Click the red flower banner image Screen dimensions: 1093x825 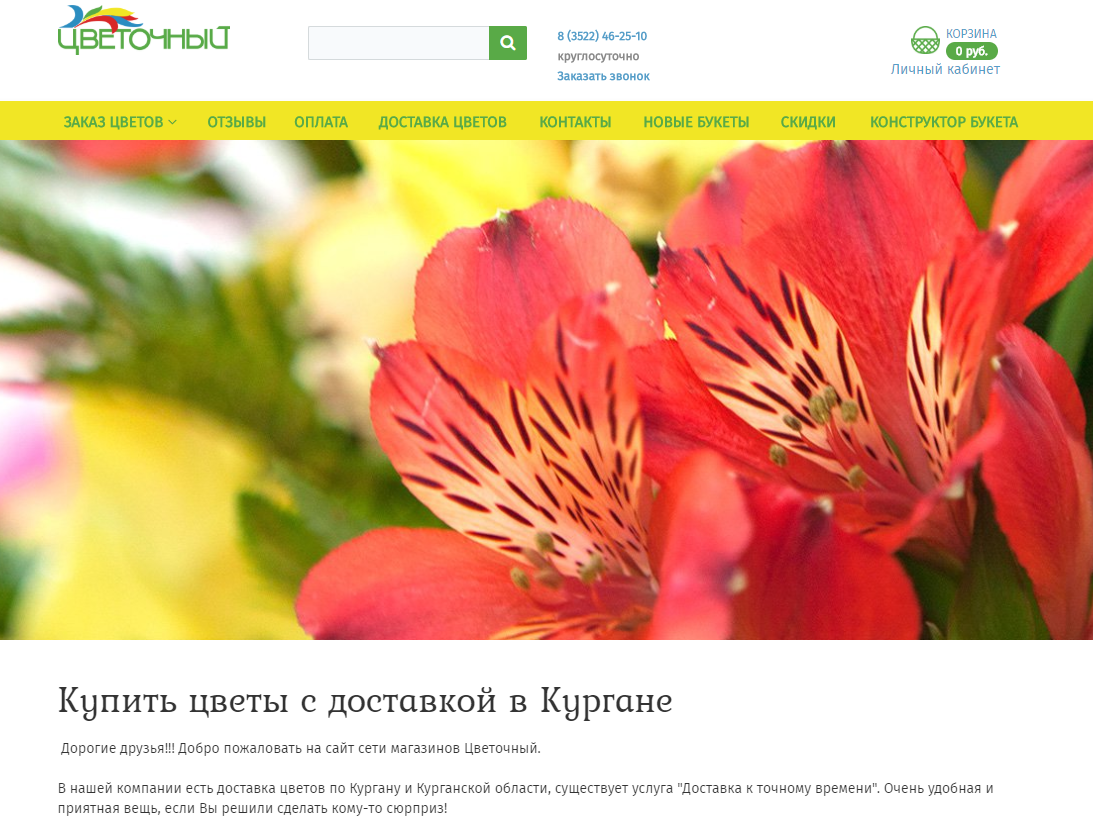(x=546, y=390)
